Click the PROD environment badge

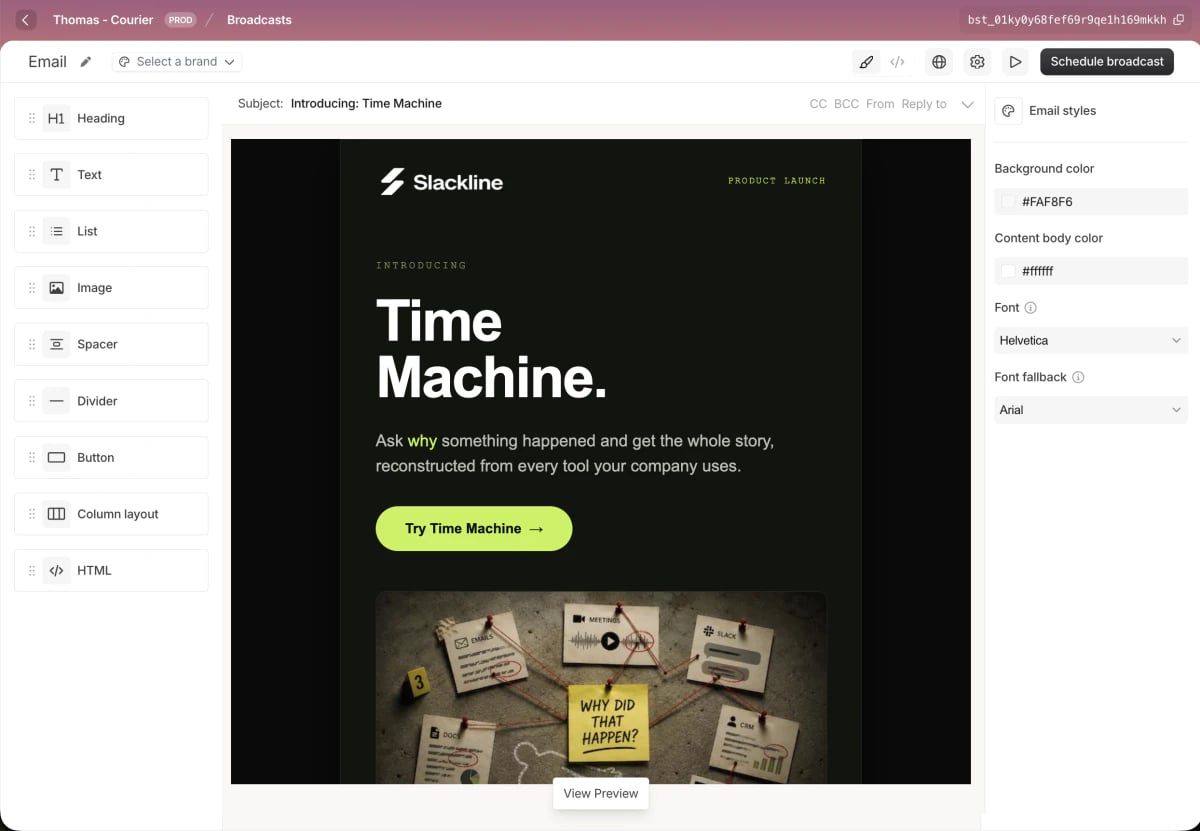click(x=180, y=20)
